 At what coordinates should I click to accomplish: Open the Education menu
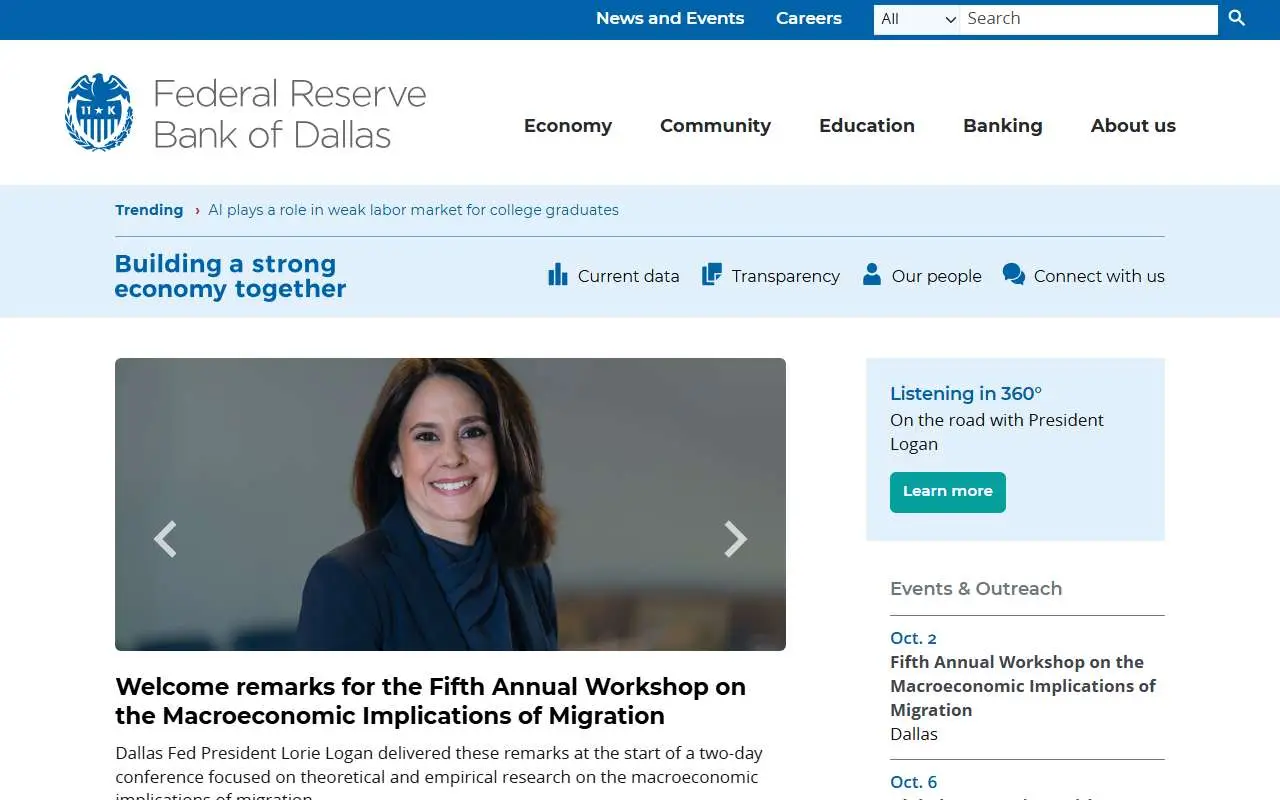[867, 126]
